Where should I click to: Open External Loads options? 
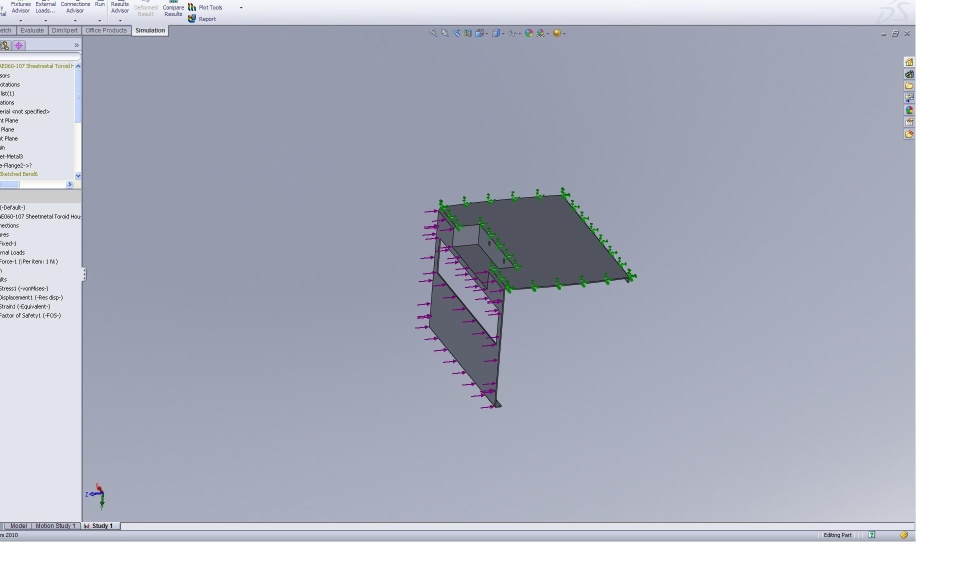(x=45, y=7)
